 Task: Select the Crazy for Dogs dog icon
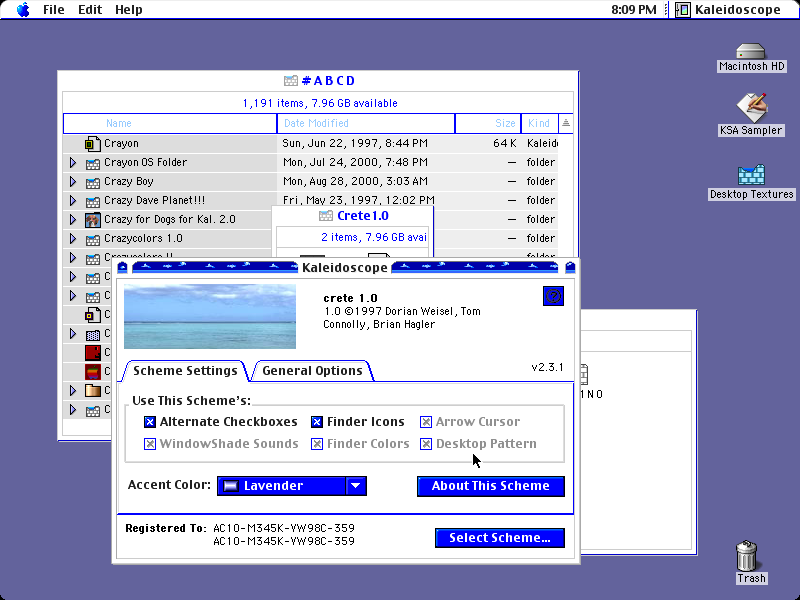point(92,220)
